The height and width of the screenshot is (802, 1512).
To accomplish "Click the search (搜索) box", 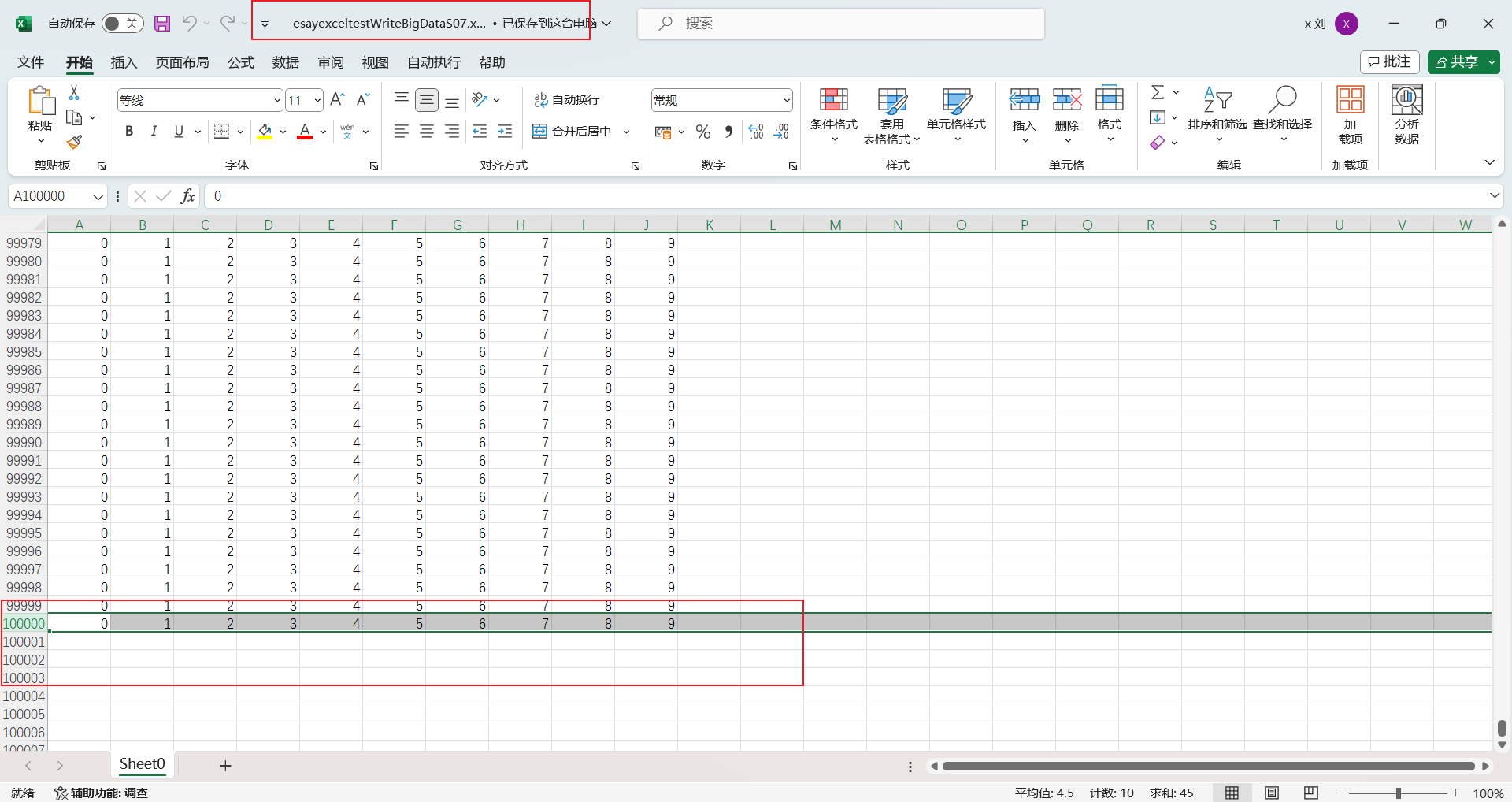I will pos(840,24).
